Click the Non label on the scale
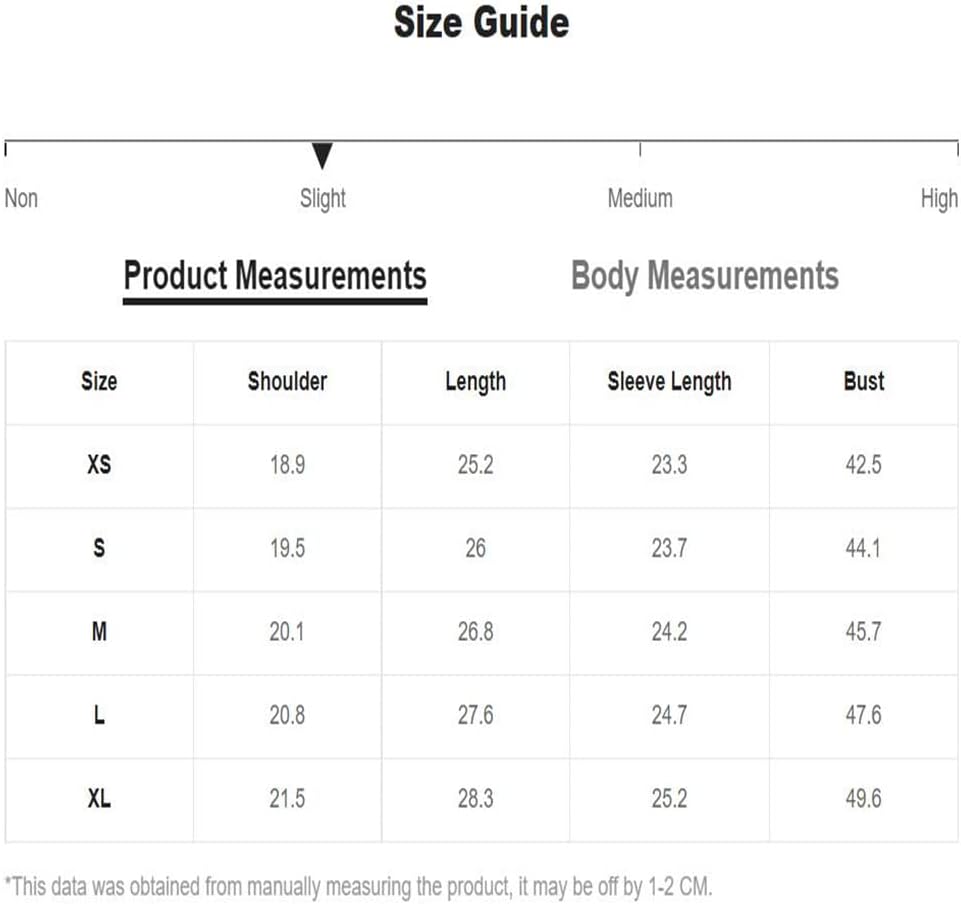Image resolution: width=961 pixels, height=904 pixels. coord(21,198)
